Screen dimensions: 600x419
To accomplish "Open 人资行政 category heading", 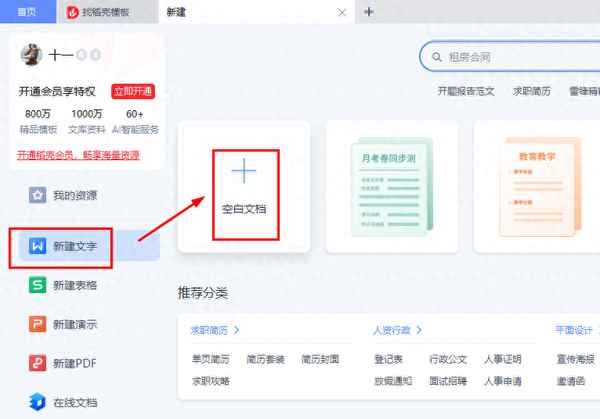I will [x=391, y=330].
